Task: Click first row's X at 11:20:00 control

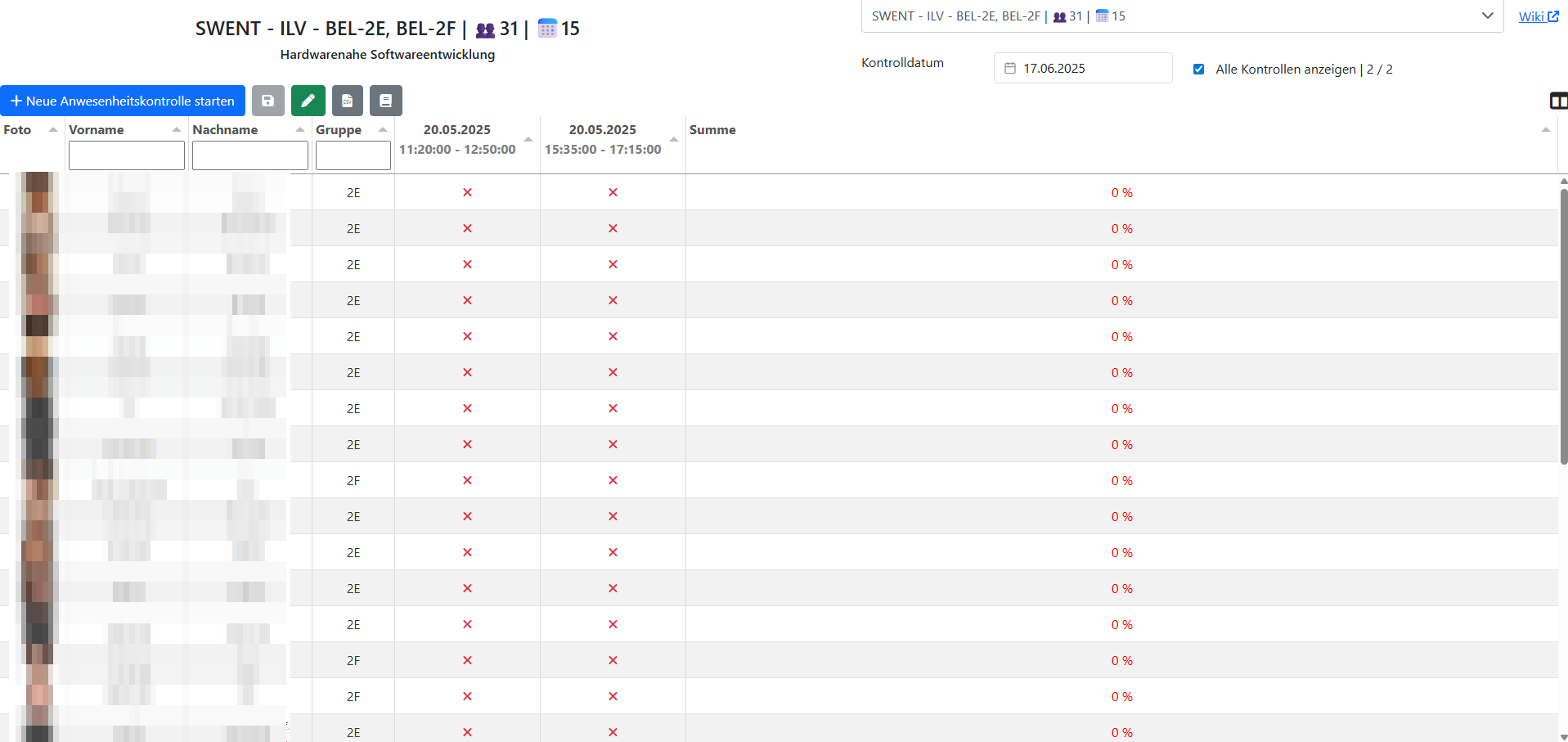Action: click(x=467, y=192)
